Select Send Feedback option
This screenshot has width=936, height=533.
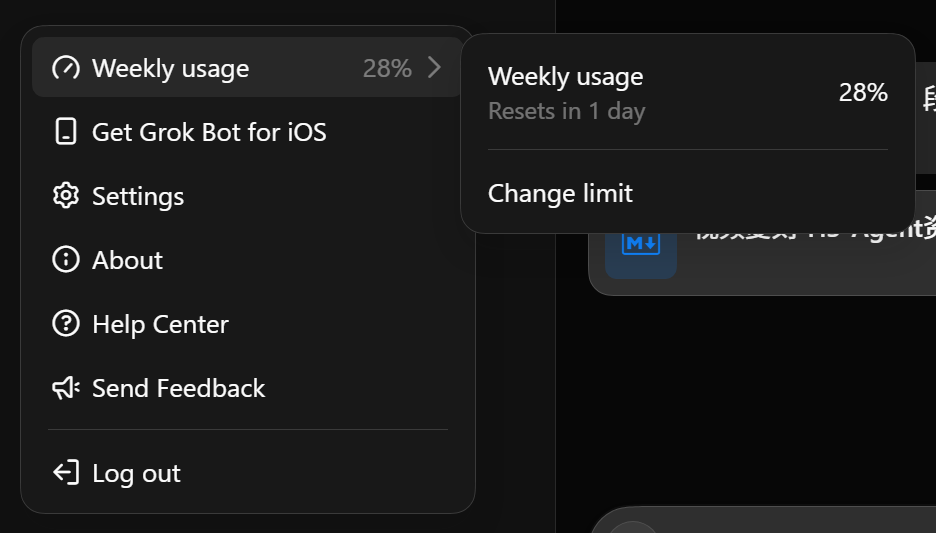click(248, 389)
